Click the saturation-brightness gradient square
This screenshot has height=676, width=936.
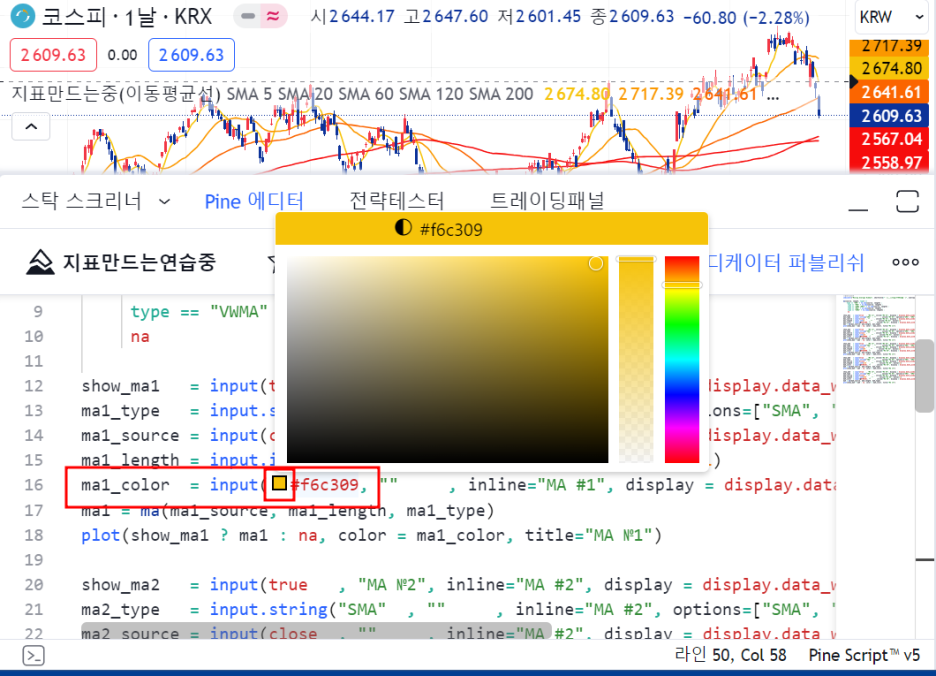coord(448,359)
